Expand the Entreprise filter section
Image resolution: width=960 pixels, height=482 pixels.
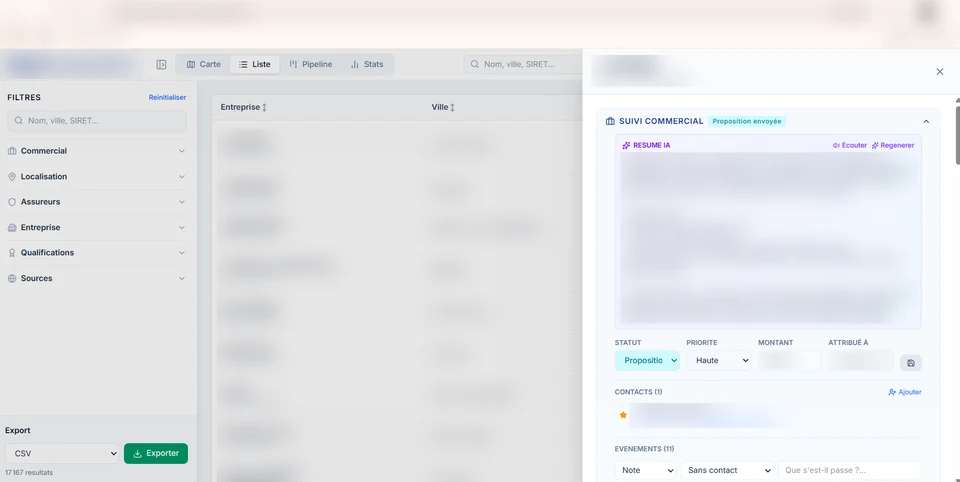(x=97, y=227)
